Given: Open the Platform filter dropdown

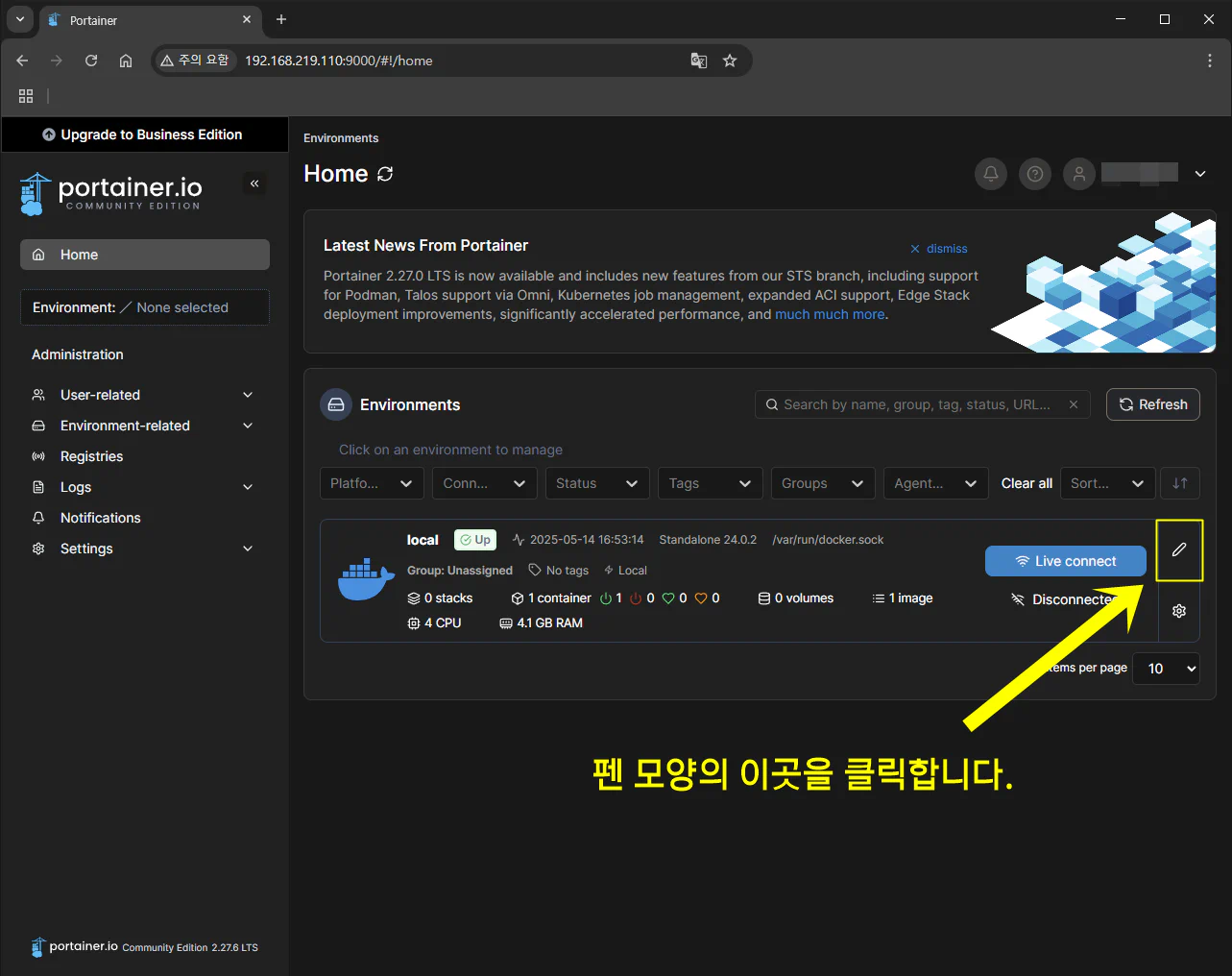Looking at the screenshot, I should [372, 483].
